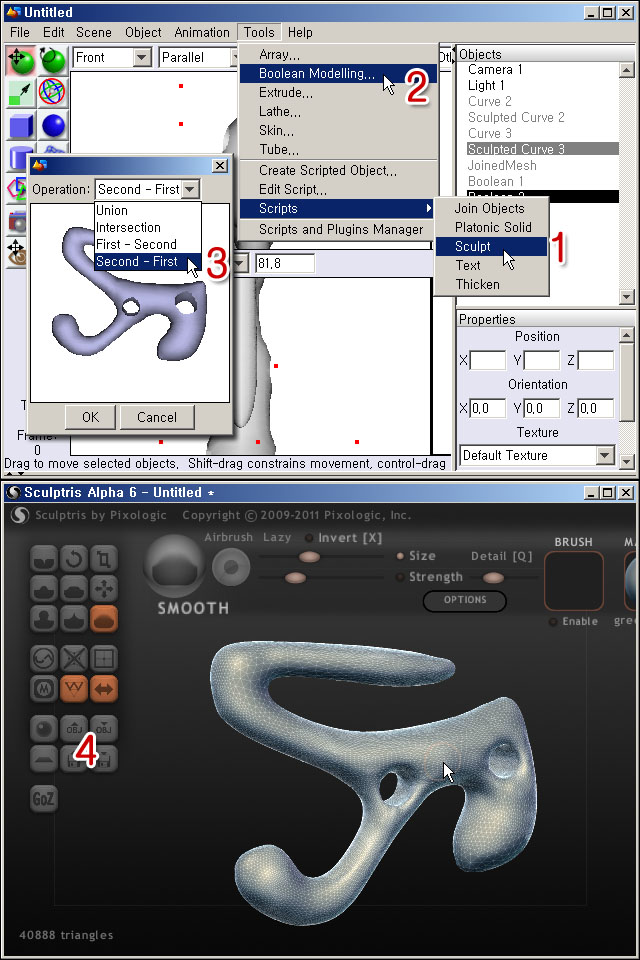Select Sculpted Curve 3 in Objects list

[x=543, y=149]
